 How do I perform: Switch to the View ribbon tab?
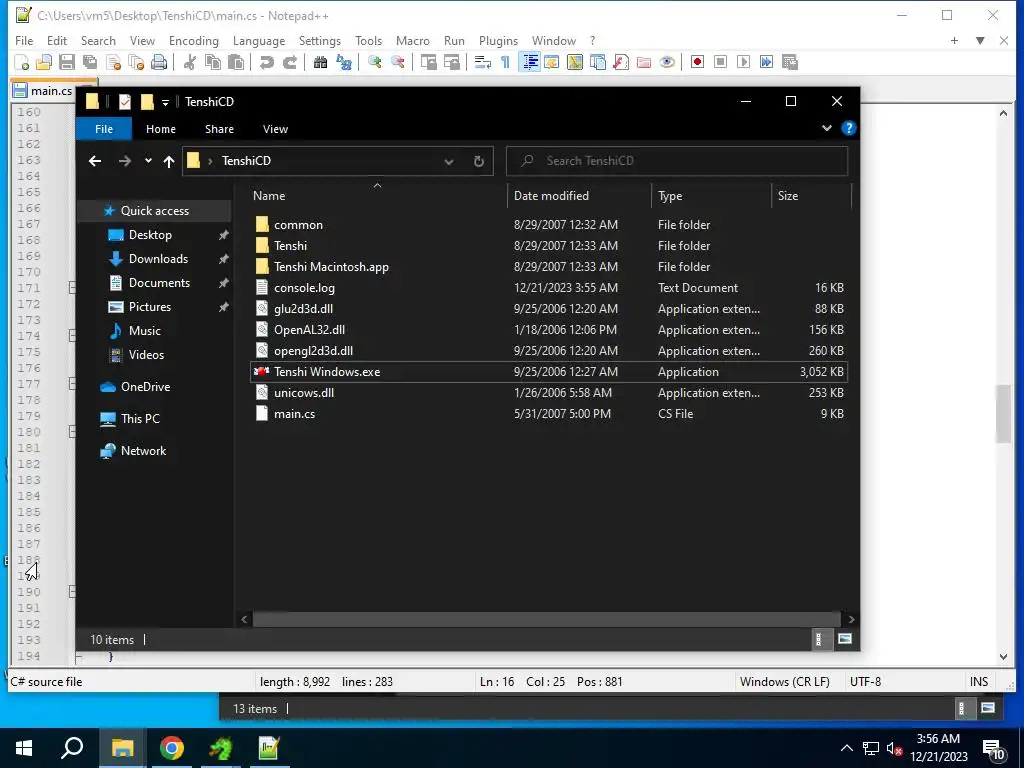275,129
